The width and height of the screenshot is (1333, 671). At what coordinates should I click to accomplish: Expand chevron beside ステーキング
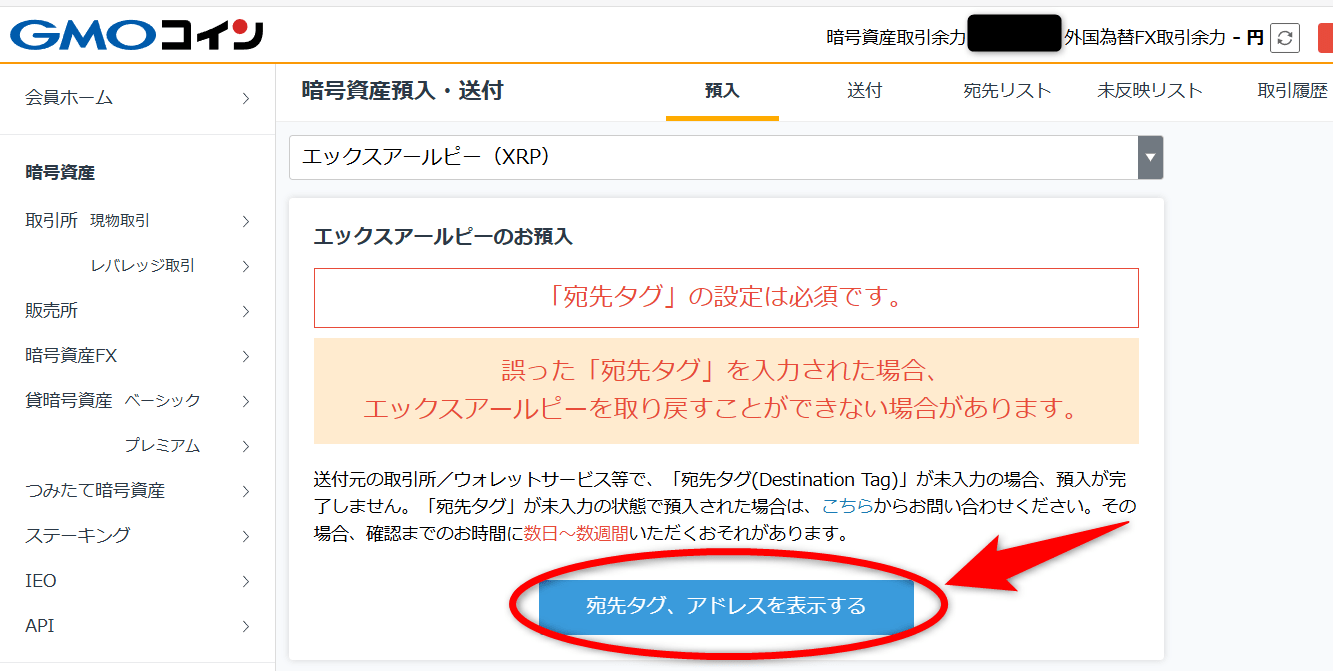tap(246, 536)
